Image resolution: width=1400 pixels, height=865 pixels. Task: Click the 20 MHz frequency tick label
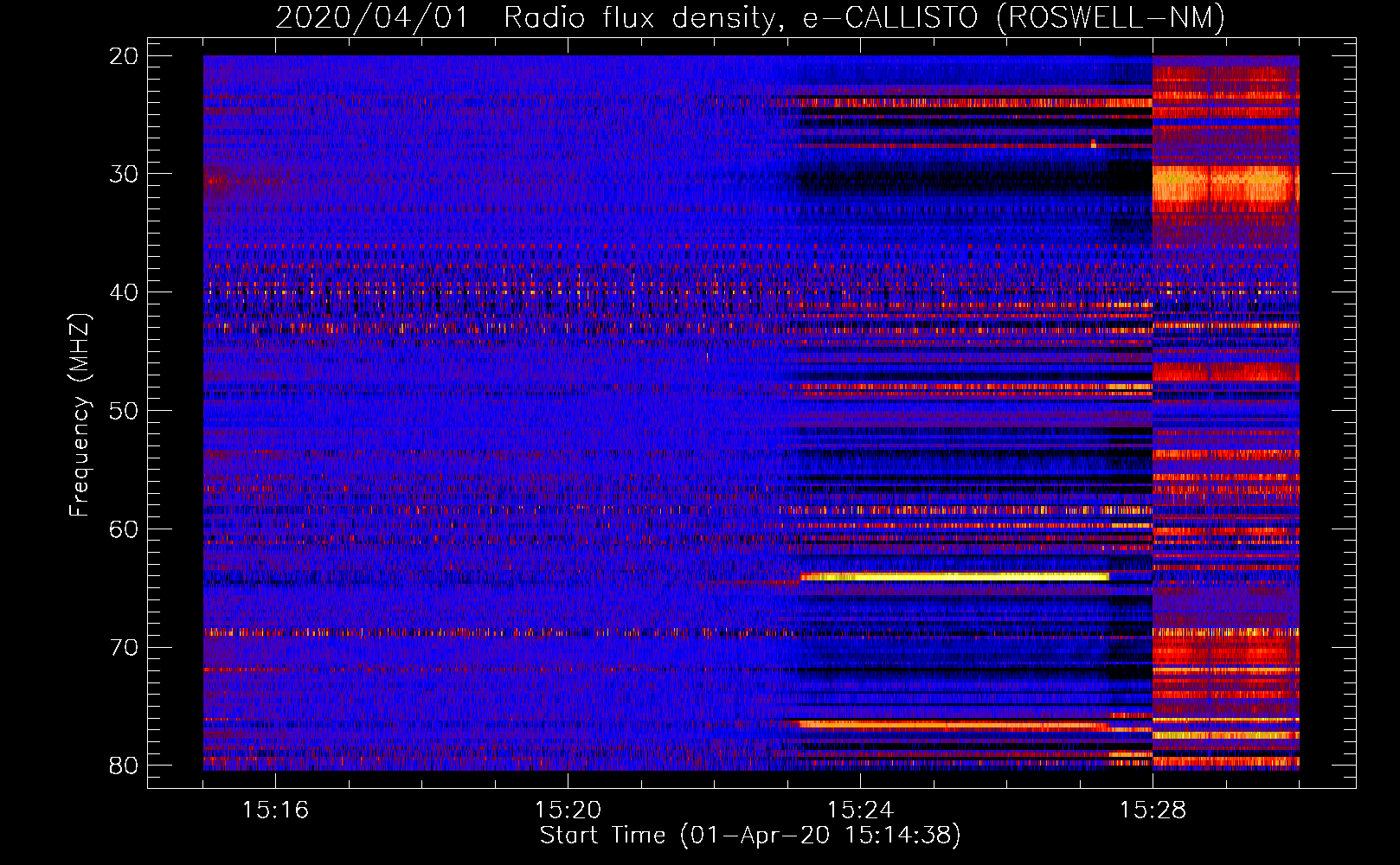click(125, 56)
